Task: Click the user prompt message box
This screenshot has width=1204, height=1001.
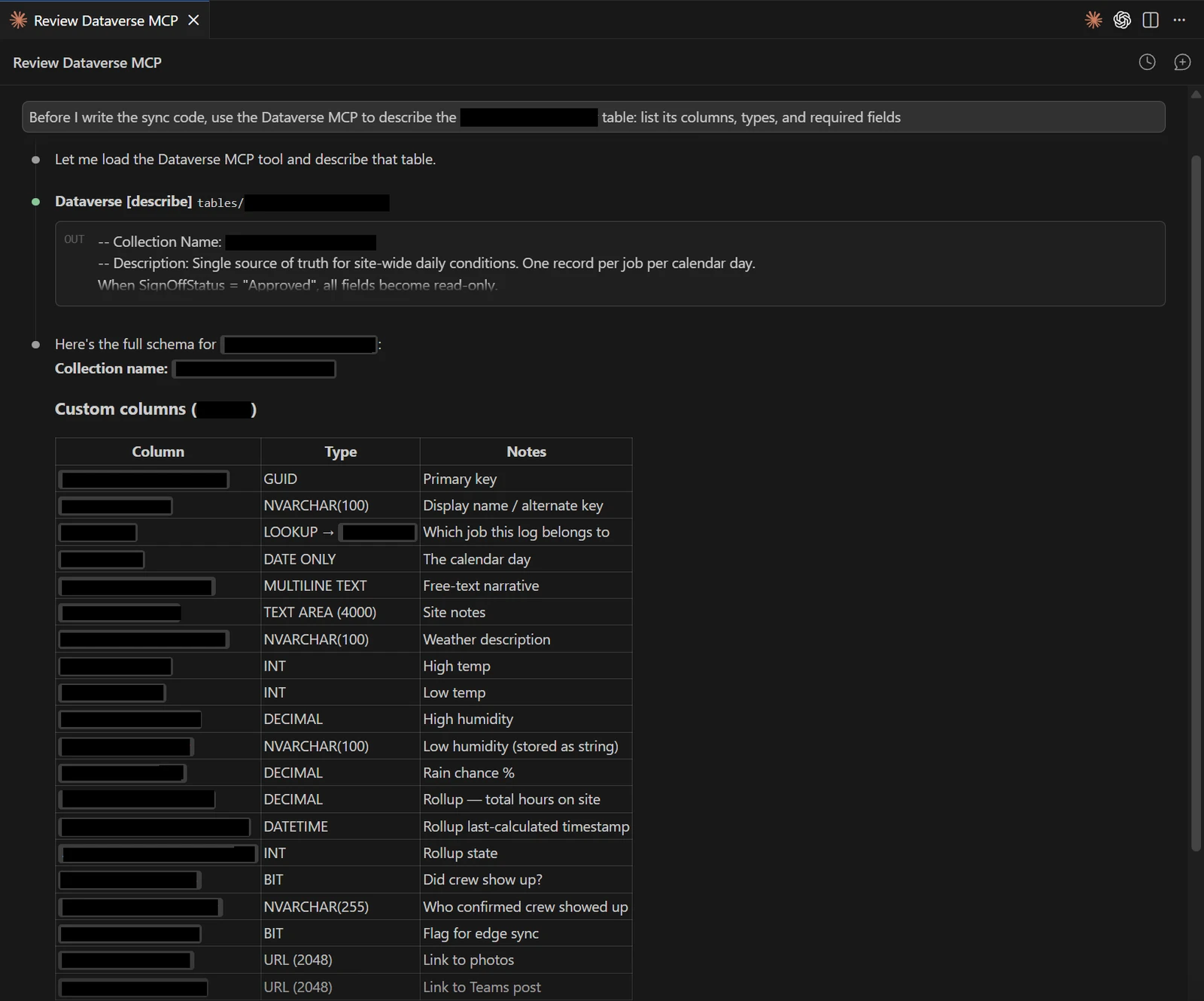Action: coord(593,117)
